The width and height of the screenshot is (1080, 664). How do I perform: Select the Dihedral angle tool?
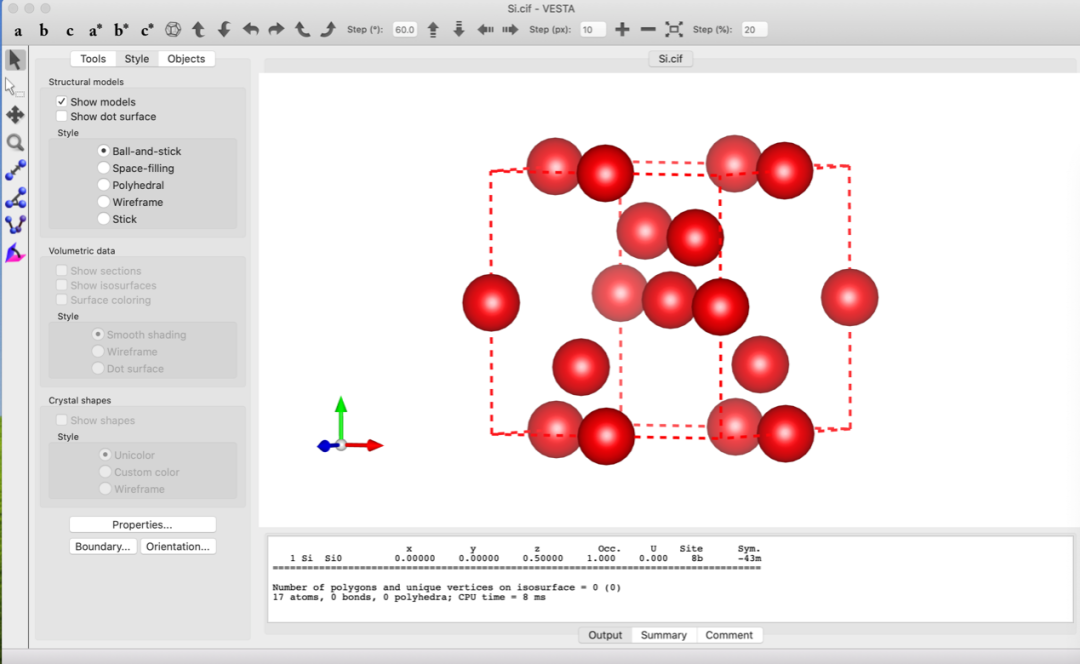[x=15, y=225]
